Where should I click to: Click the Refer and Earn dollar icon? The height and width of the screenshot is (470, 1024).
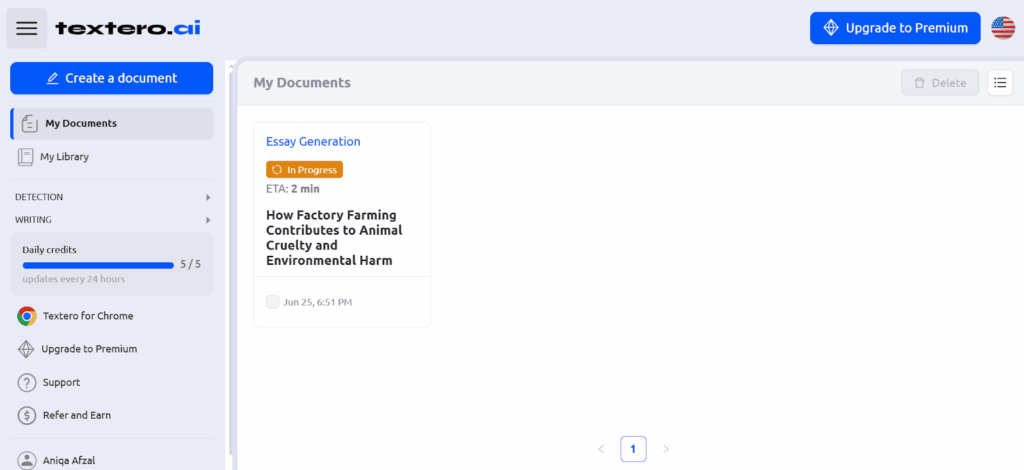point(27,415)
